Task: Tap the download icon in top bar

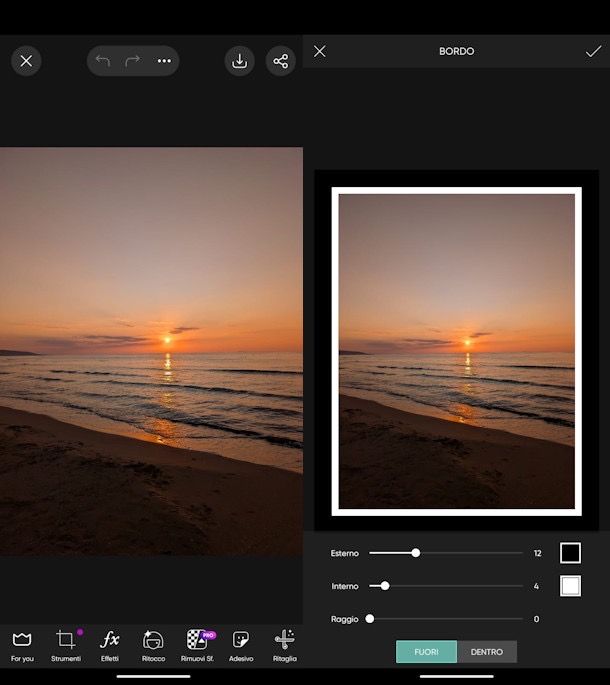Action: pos(240,61)
